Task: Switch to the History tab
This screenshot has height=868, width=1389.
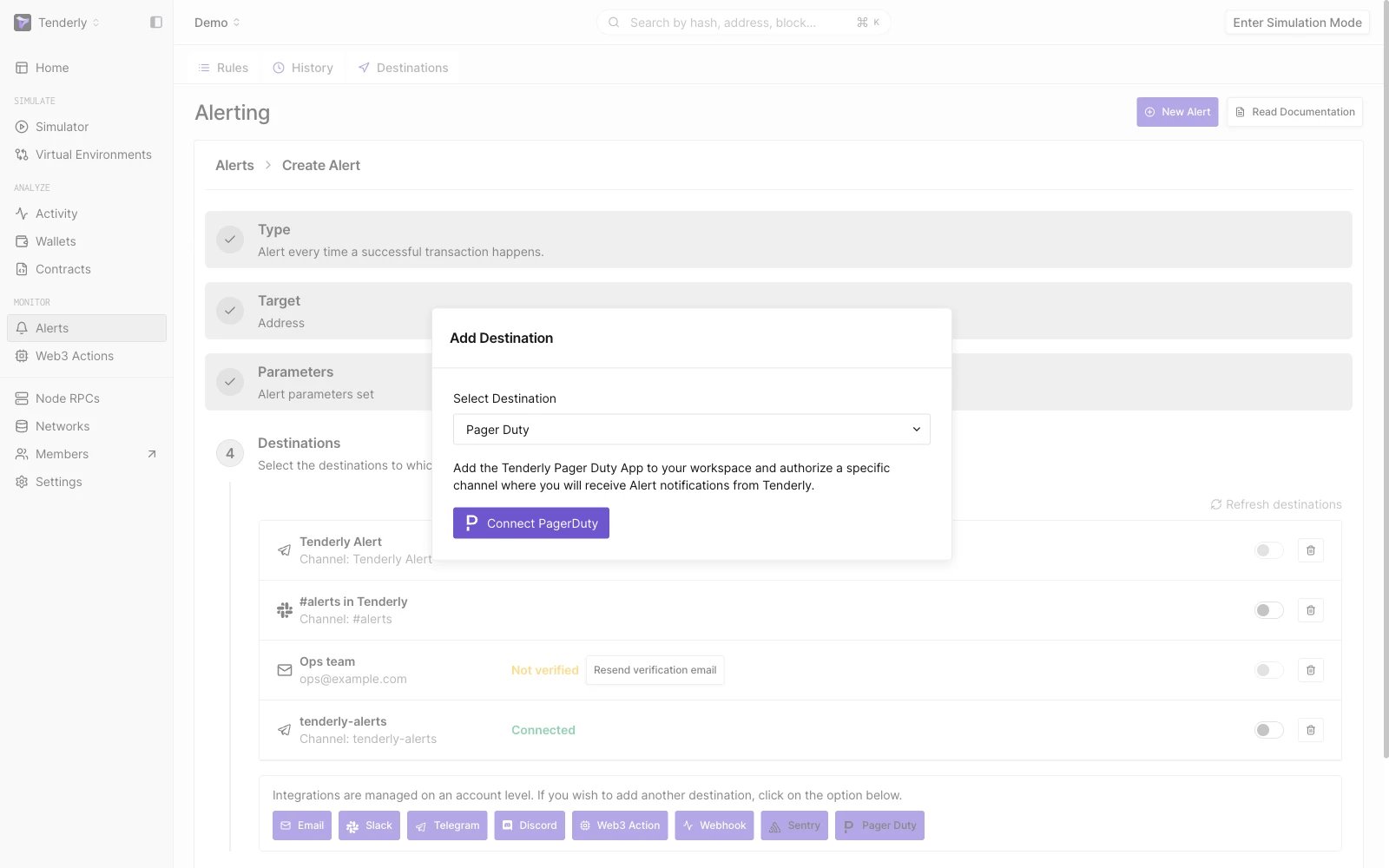Action: click(303, 68)
